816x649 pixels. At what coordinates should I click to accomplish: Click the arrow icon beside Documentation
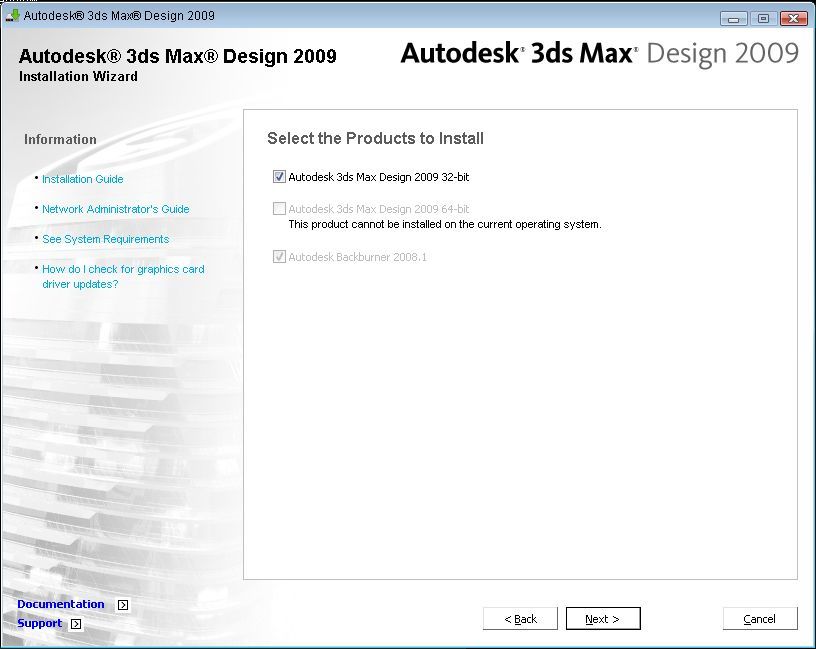(123, 605)
